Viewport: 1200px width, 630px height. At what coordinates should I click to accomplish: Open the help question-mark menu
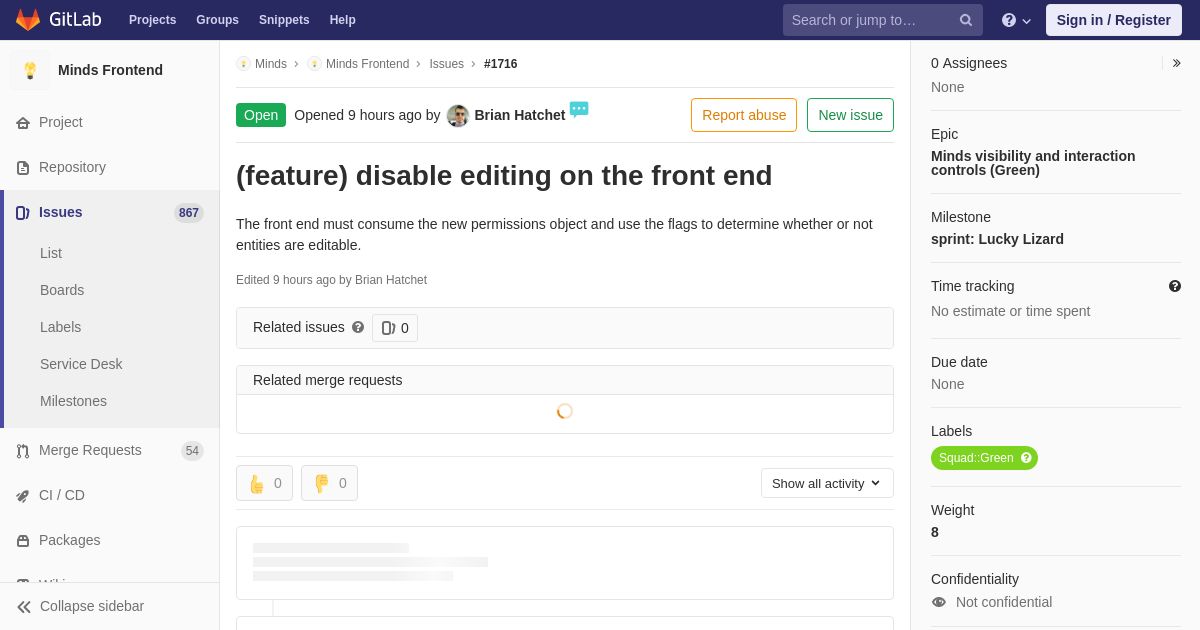(1016, 20)
